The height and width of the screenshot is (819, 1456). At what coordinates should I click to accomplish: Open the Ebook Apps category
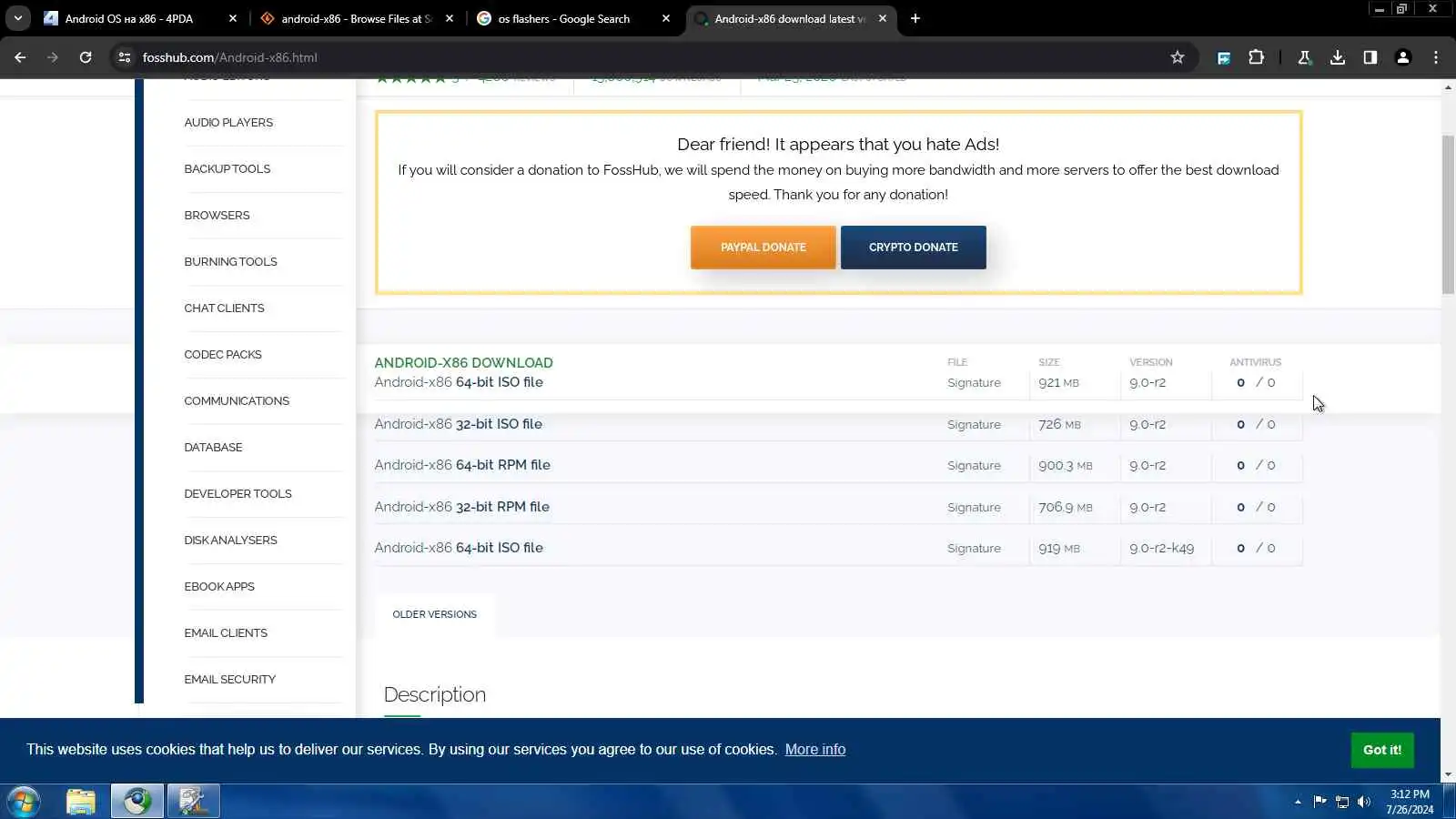[x=219, y=587]
